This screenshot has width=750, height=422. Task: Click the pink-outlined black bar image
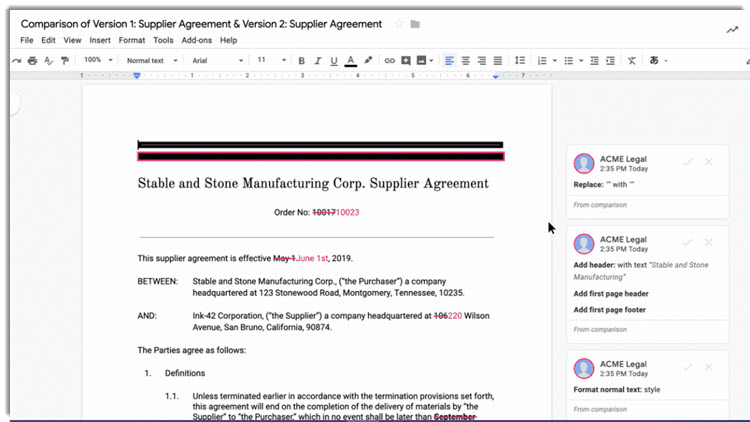[320, 156]
